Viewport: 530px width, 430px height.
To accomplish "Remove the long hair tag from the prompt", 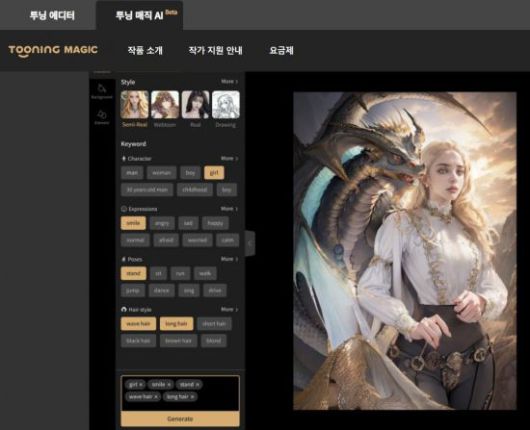I will coord(192,397).
